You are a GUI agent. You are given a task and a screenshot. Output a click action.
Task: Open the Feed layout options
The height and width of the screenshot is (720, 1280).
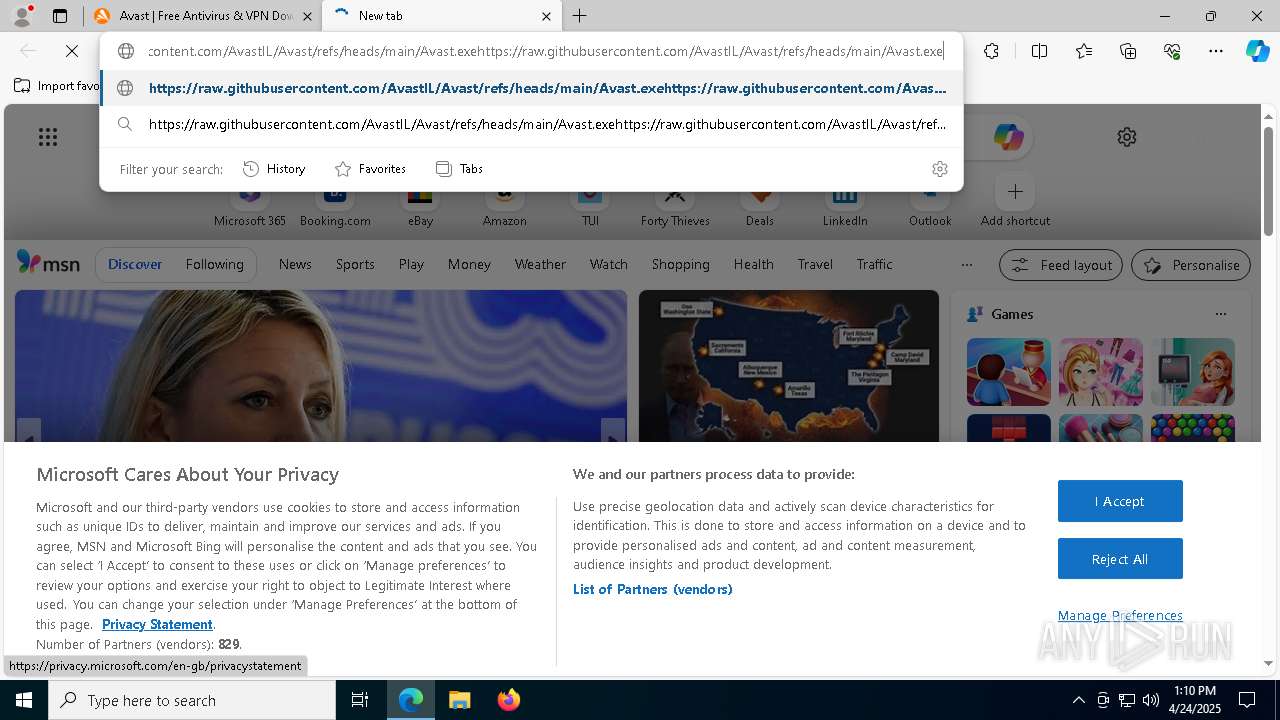coord(1062,265)
